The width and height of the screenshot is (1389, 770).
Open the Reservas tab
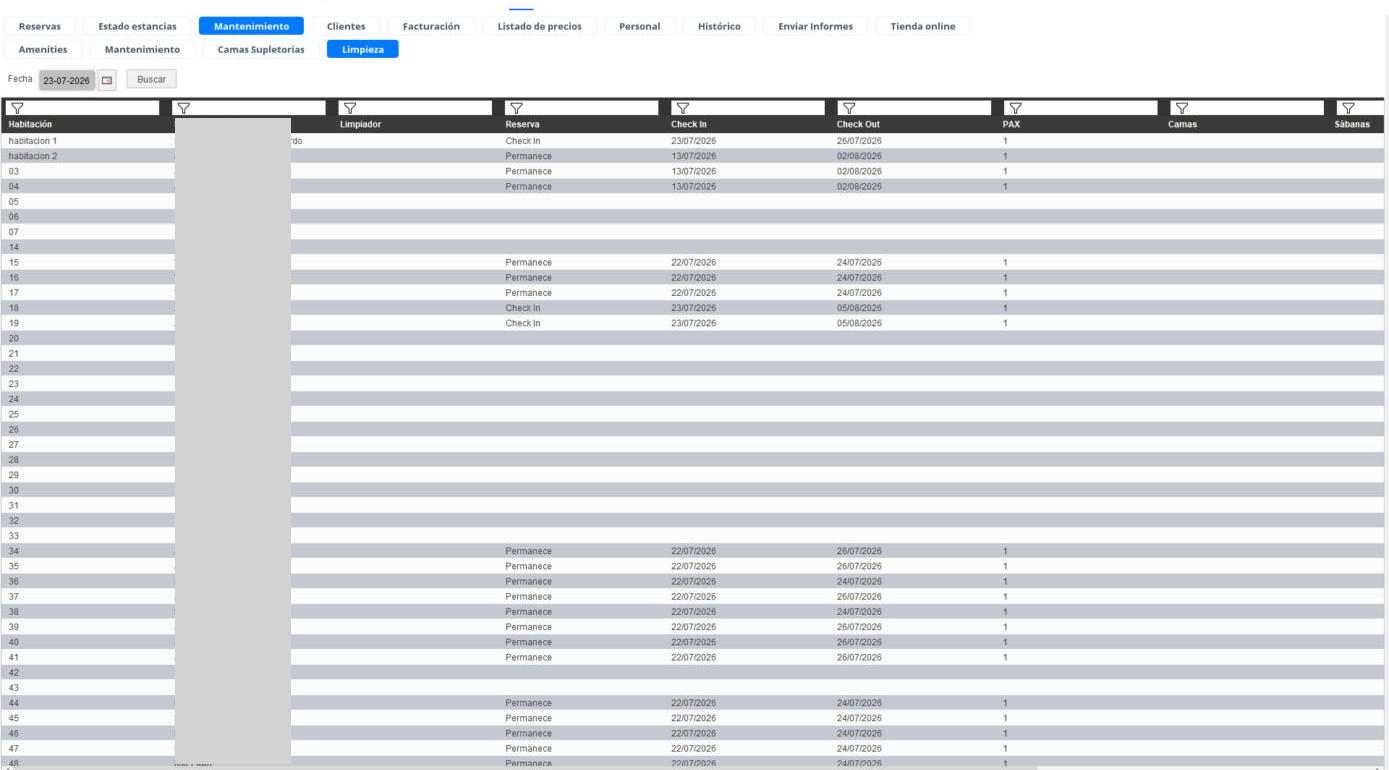click(40, 26)
